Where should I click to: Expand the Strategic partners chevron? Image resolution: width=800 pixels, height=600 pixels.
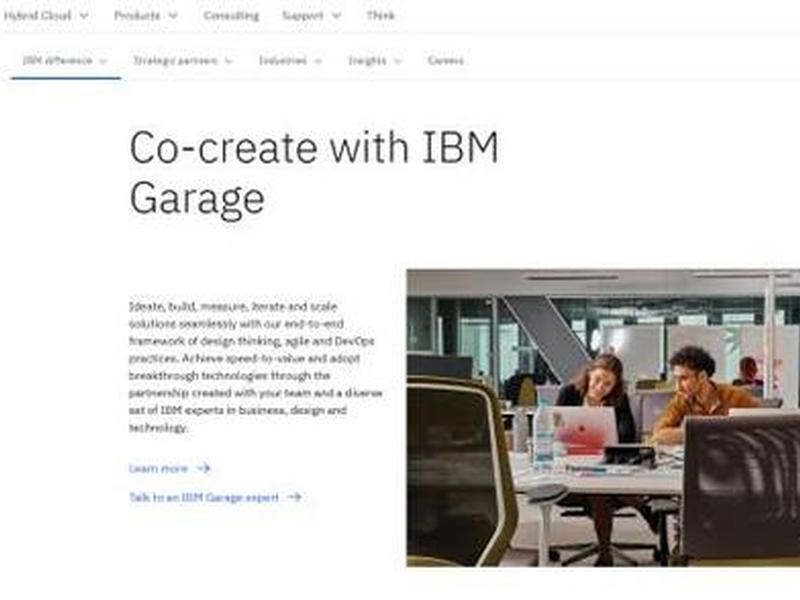point(229,61)
